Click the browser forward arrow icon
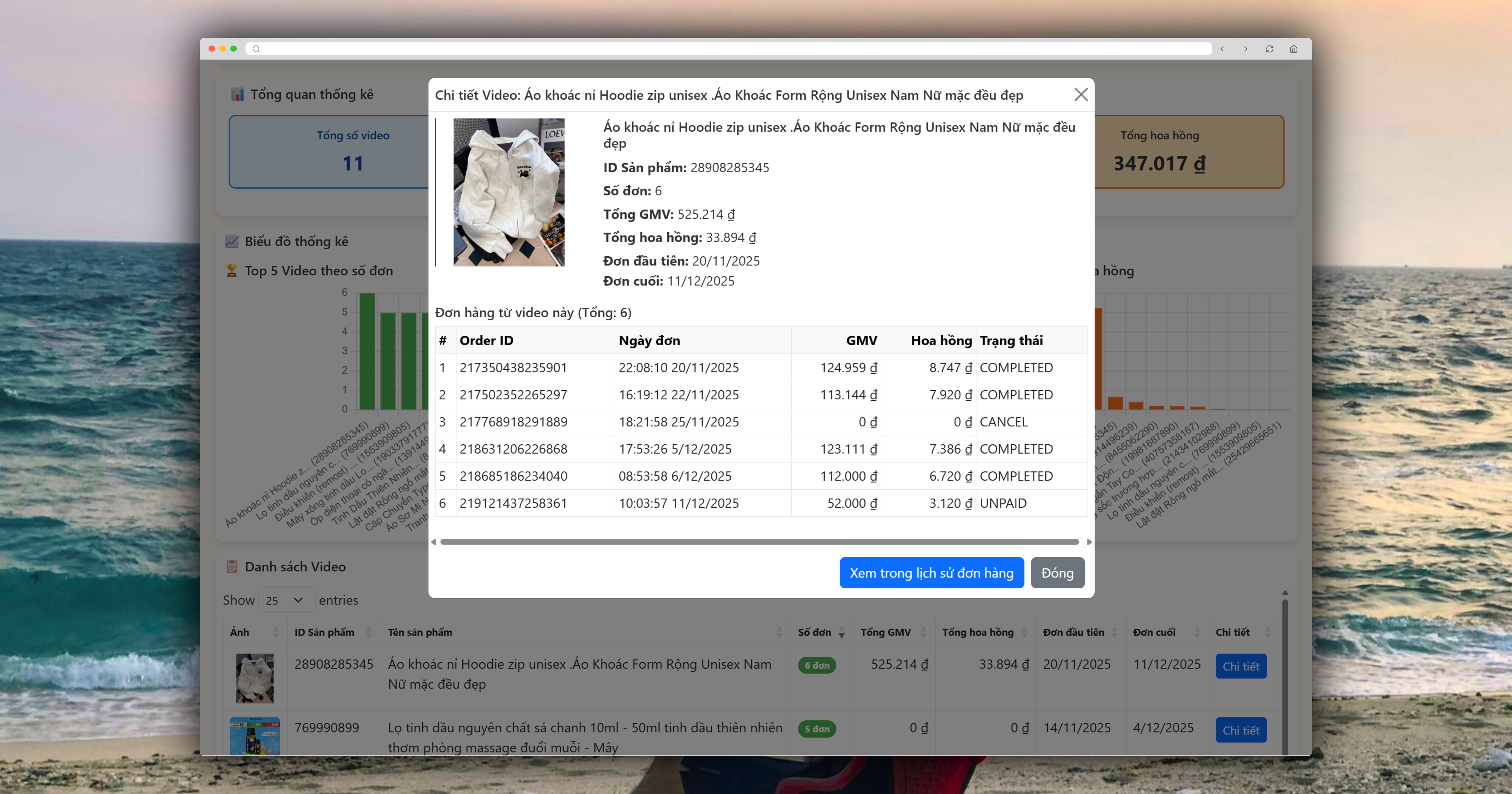Image resolution: width=1512 pixels, height=794 pixels. (1246, 49)
